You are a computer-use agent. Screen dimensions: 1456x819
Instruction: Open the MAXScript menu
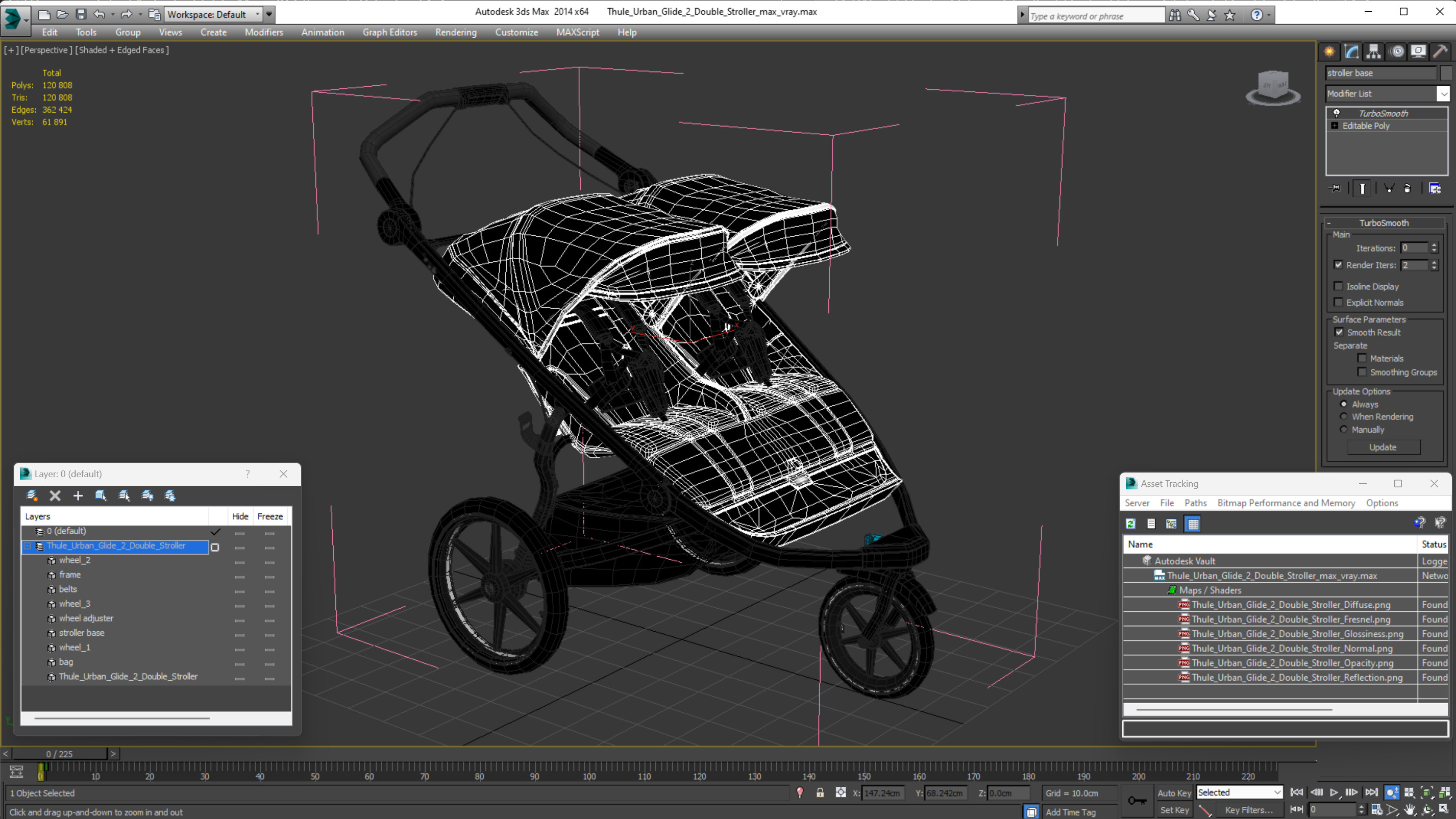point(578,32)
